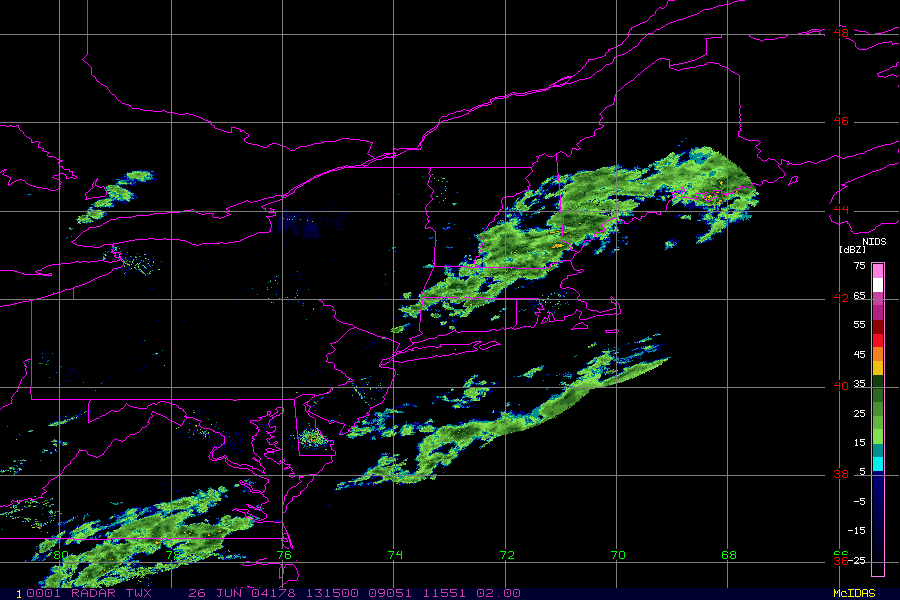Viewport: 900px width, 600px height.
Task: Click the 09051 status bar value
Action: (390, 593)
